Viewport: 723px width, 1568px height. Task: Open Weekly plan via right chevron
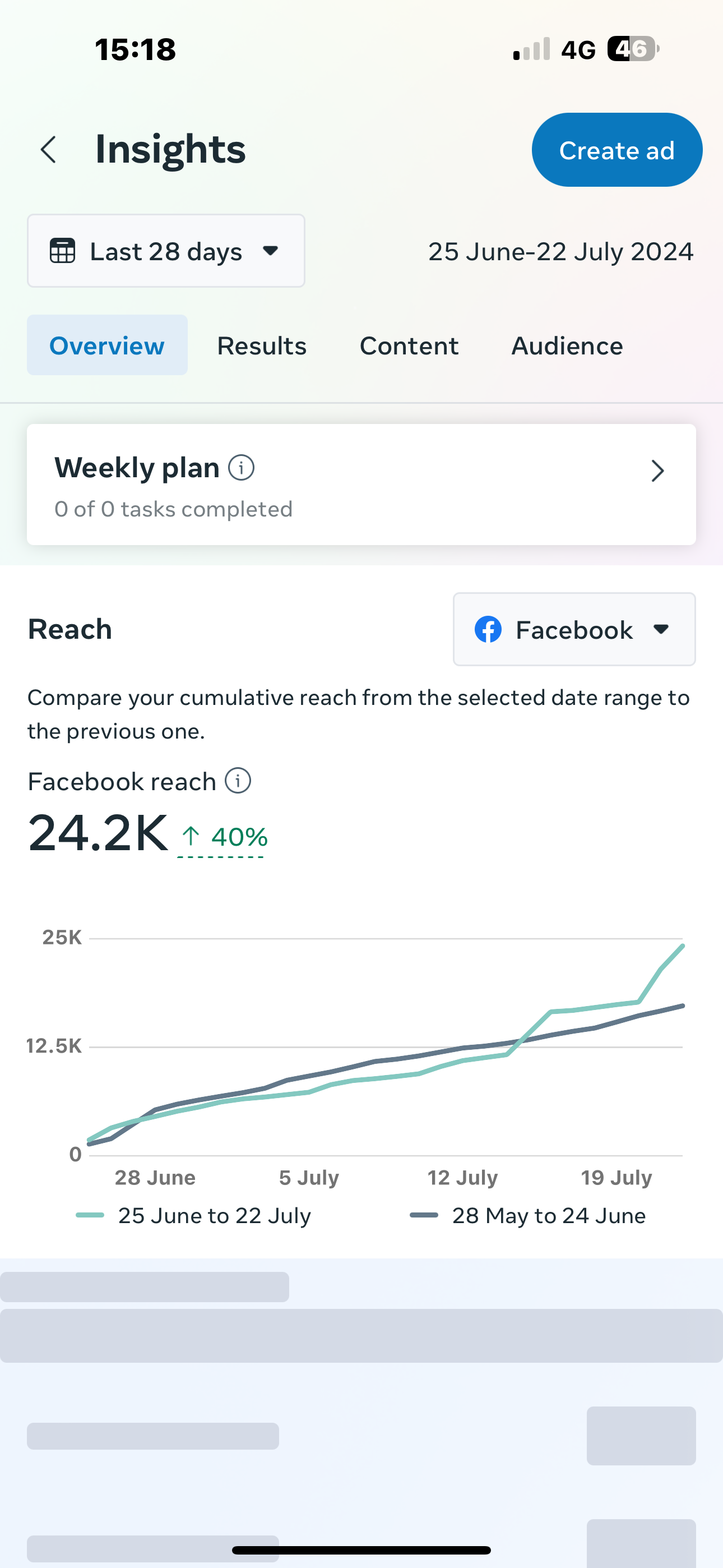pyautogui.click(x=657, y=471)
